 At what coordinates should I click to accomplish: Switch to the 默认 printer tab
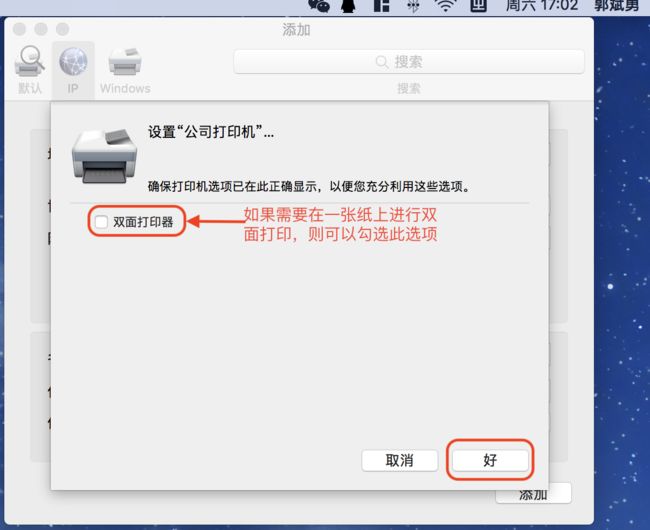30,71
